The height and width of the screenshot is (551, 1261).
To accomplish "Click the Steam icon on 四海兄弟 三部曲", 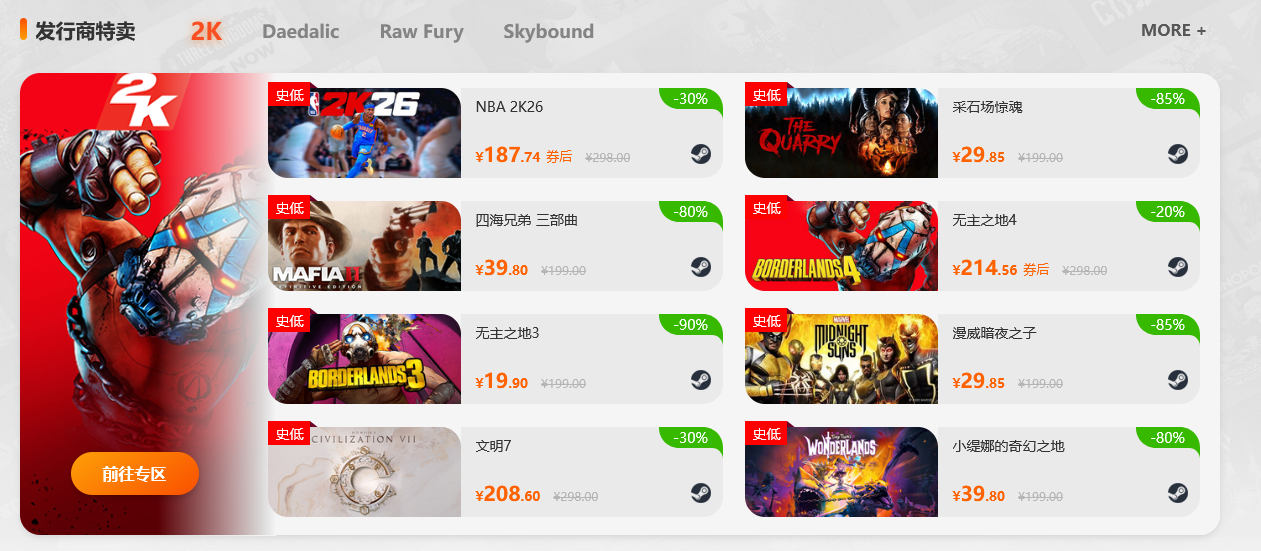I will (x=700, y=267).
